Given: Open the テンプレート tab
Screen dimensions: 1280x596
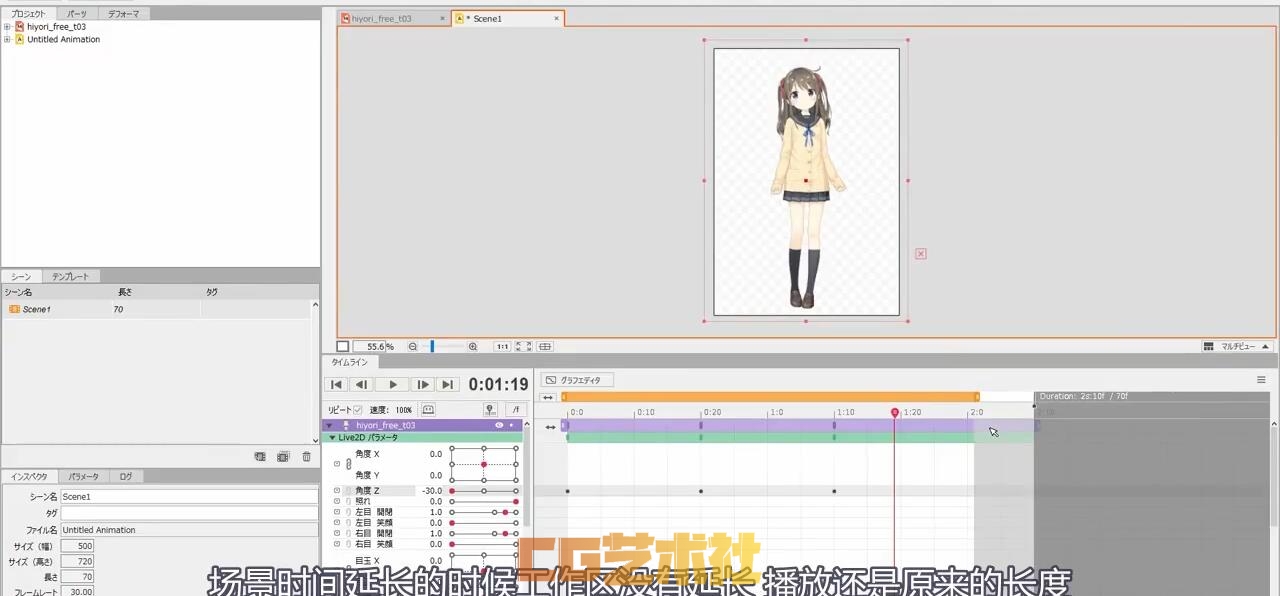Looking at the screenshot, I should (x=70, y=276).
